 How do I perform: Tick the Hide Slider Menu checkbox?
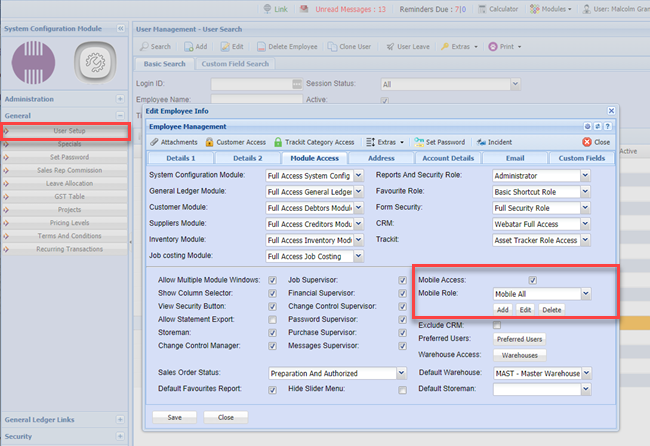click(x=402, y=389)
